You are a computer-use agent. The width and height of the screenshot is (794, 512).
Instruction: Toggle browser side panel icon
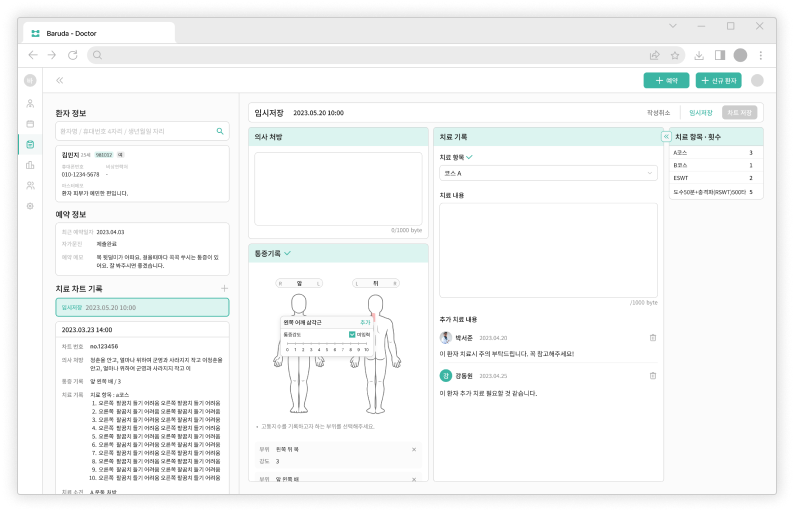[x=720, y=55]
